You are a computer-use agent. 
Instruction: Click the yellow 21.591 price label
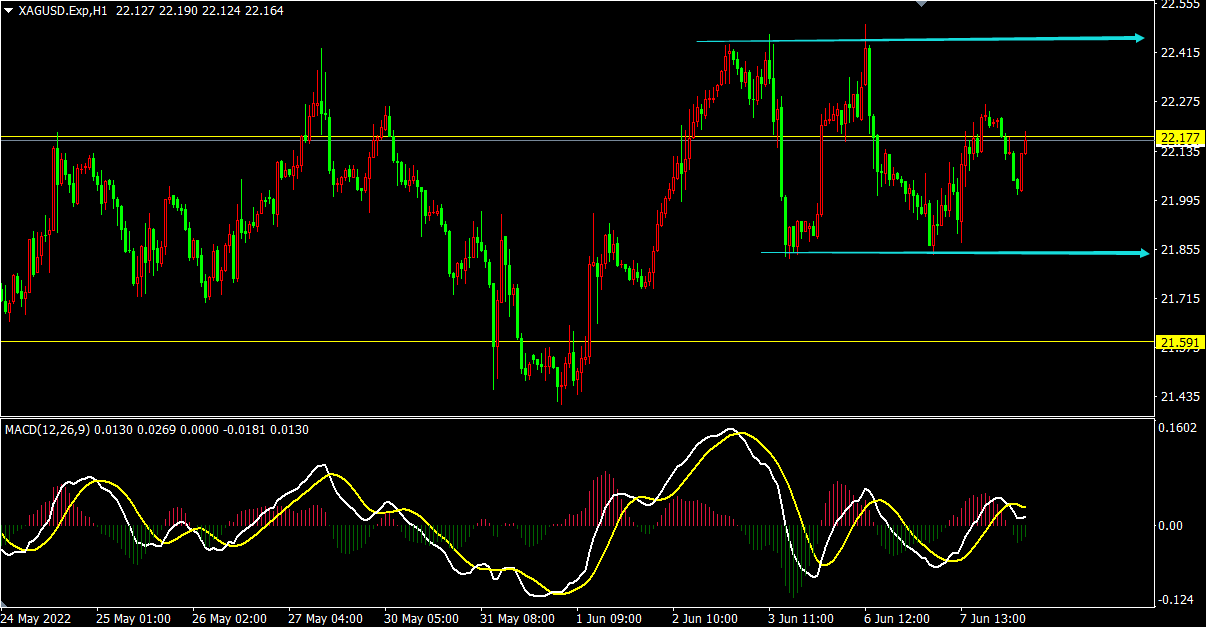[1179, 342]
